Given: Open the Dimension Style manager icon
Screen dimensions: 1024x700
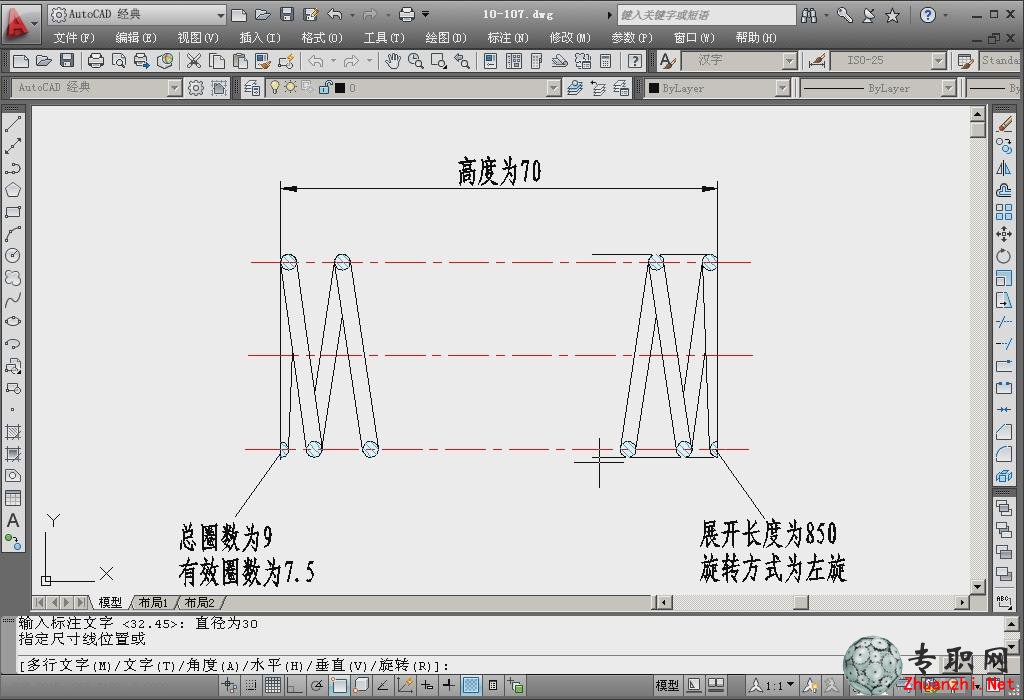Looking at the screenshot, I should click(x=817, y=61).
